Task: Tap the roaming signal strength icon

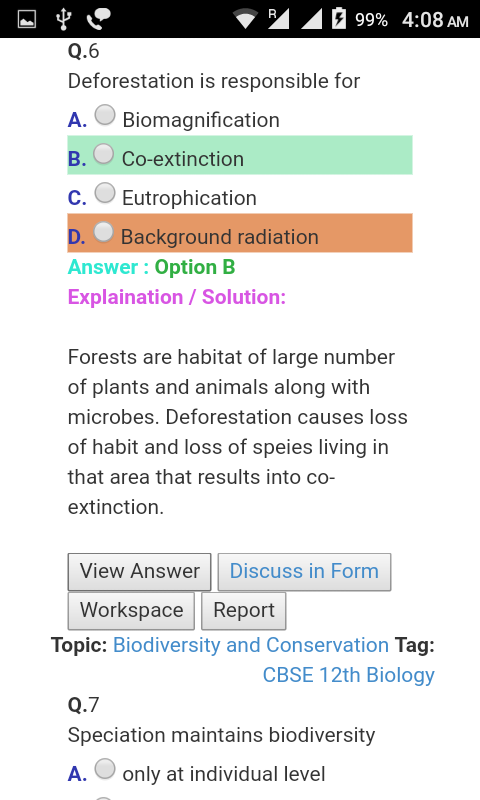Action: tap(279, 18)
